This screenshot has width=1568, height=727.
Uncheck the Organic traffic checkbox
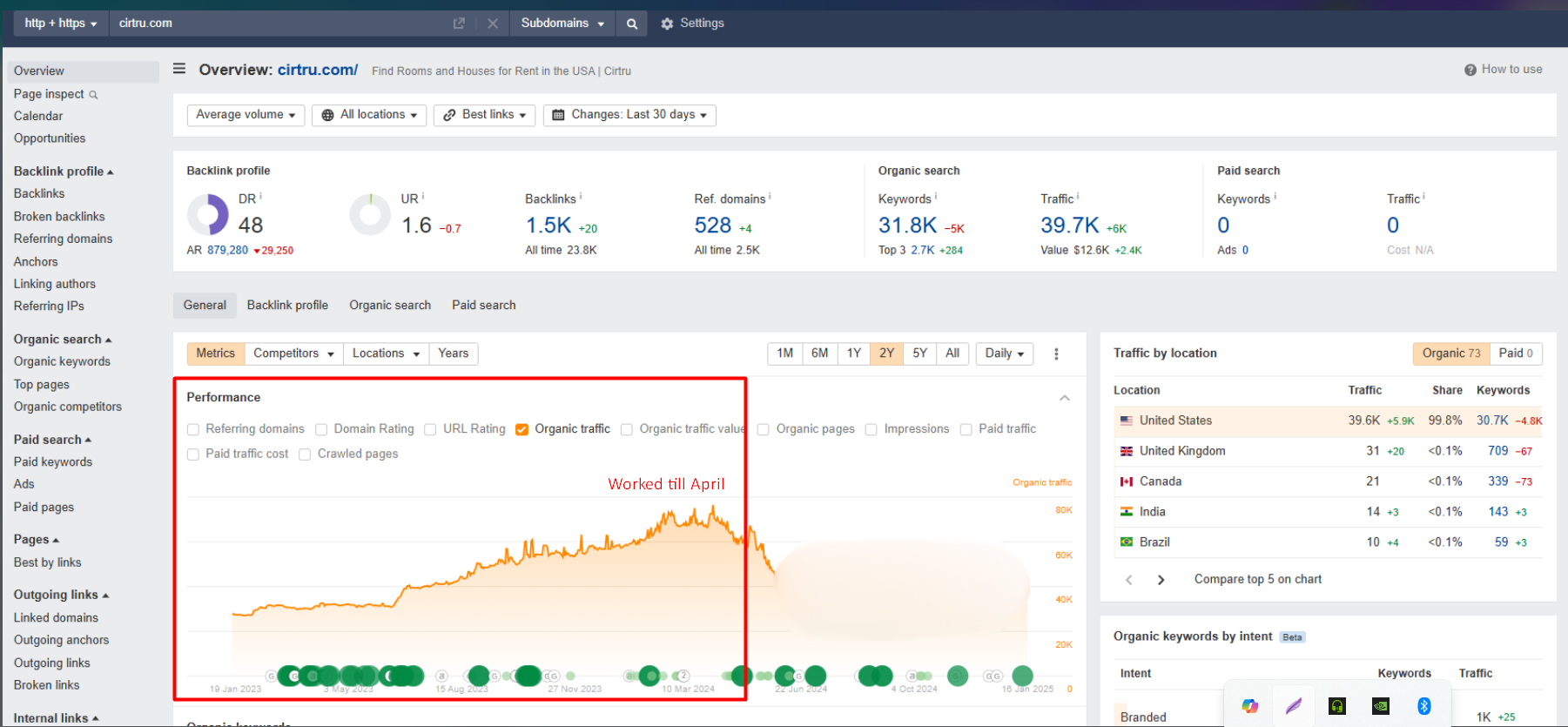pyautogui.click(x=522, y=429)
